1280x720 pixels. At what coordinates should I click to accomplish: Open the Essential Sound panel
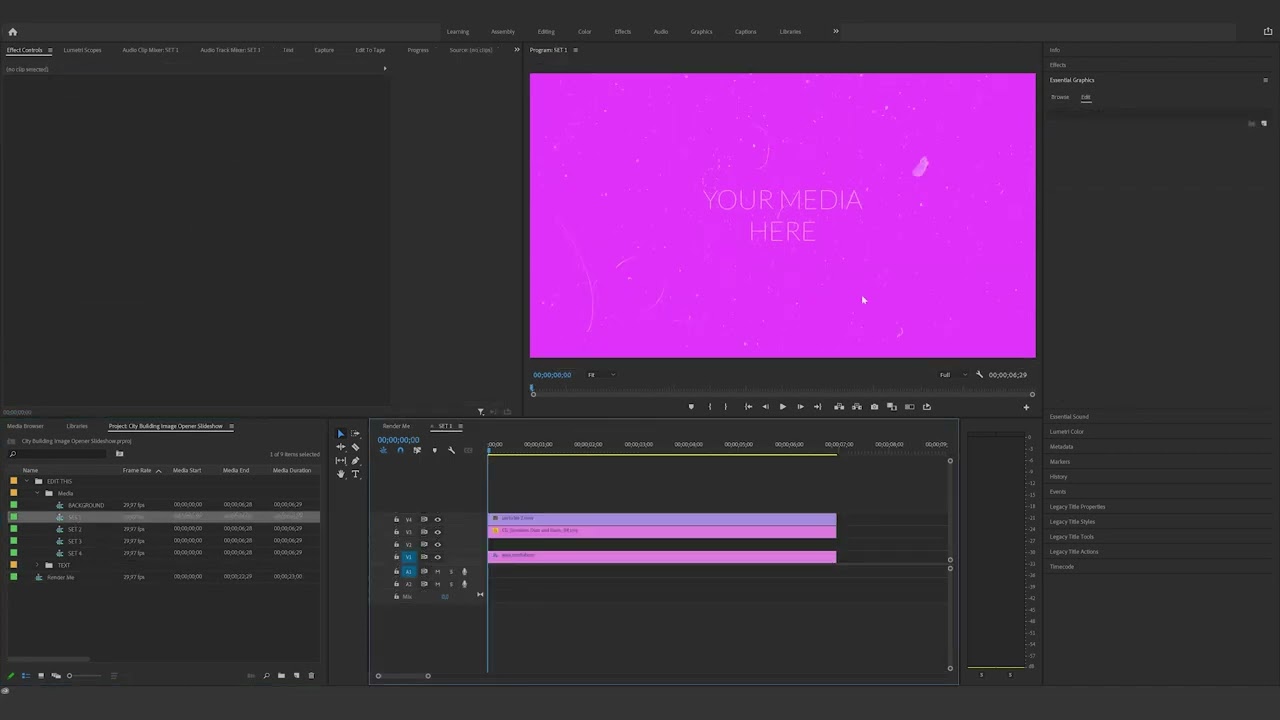pyautogui.click(x=1069, y=417)
